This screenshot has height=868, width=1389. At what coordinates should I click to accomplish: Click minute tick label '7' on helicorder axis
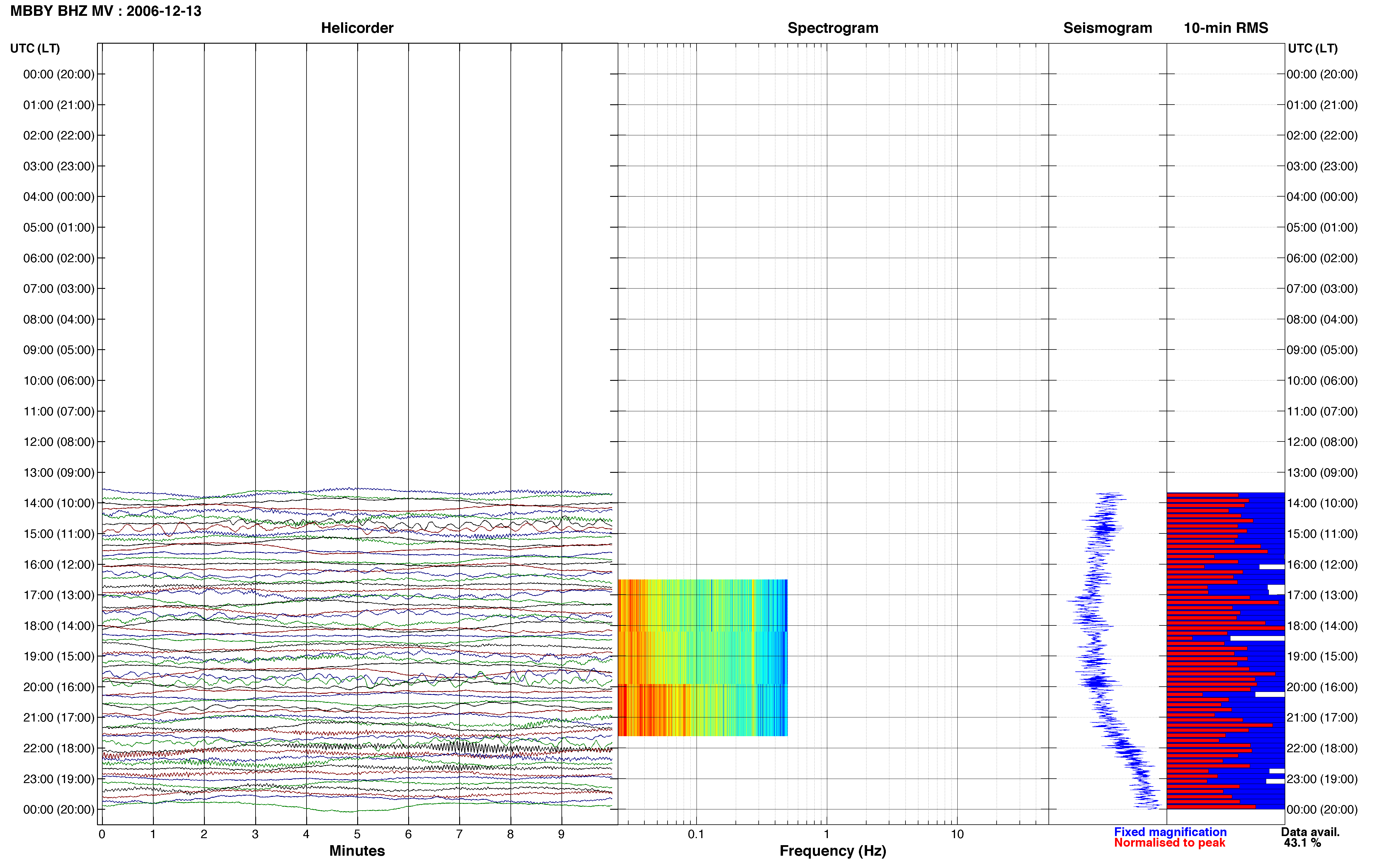[x=459, y=834]
